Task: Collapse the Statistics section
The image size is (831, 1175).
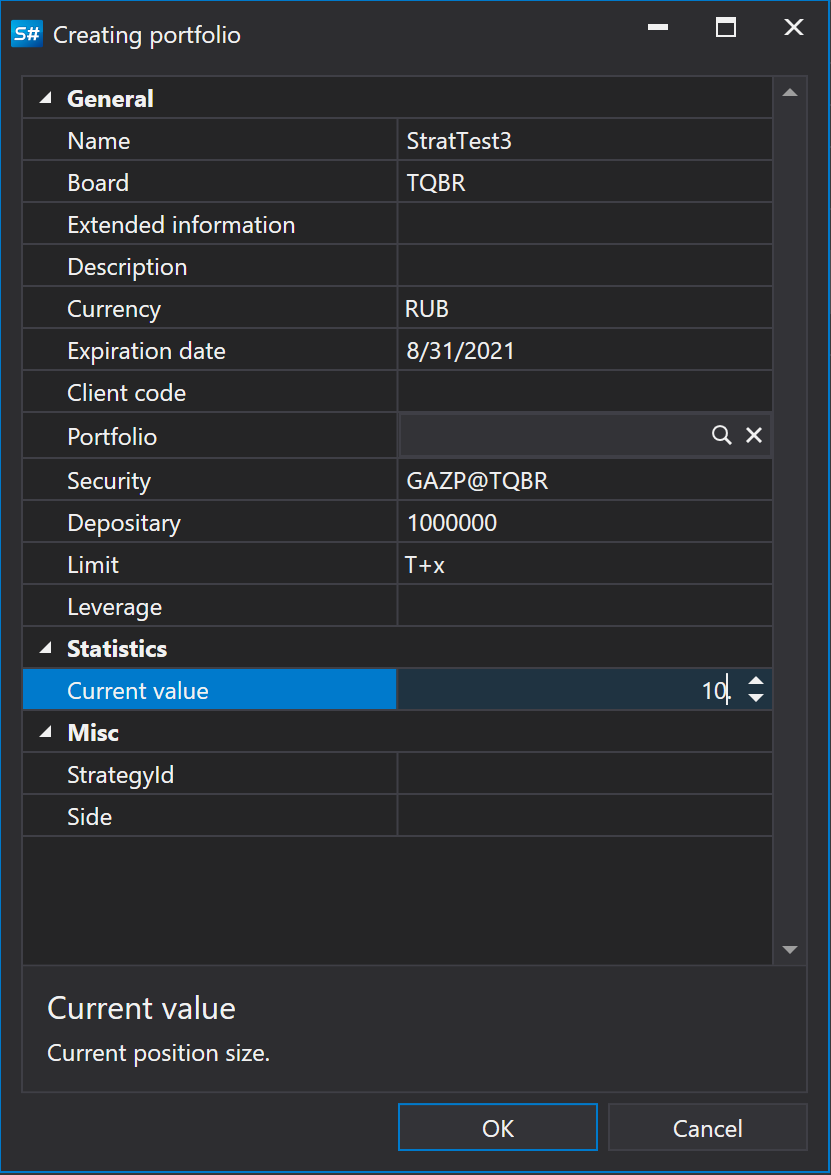Action: [x=45, y=649]
